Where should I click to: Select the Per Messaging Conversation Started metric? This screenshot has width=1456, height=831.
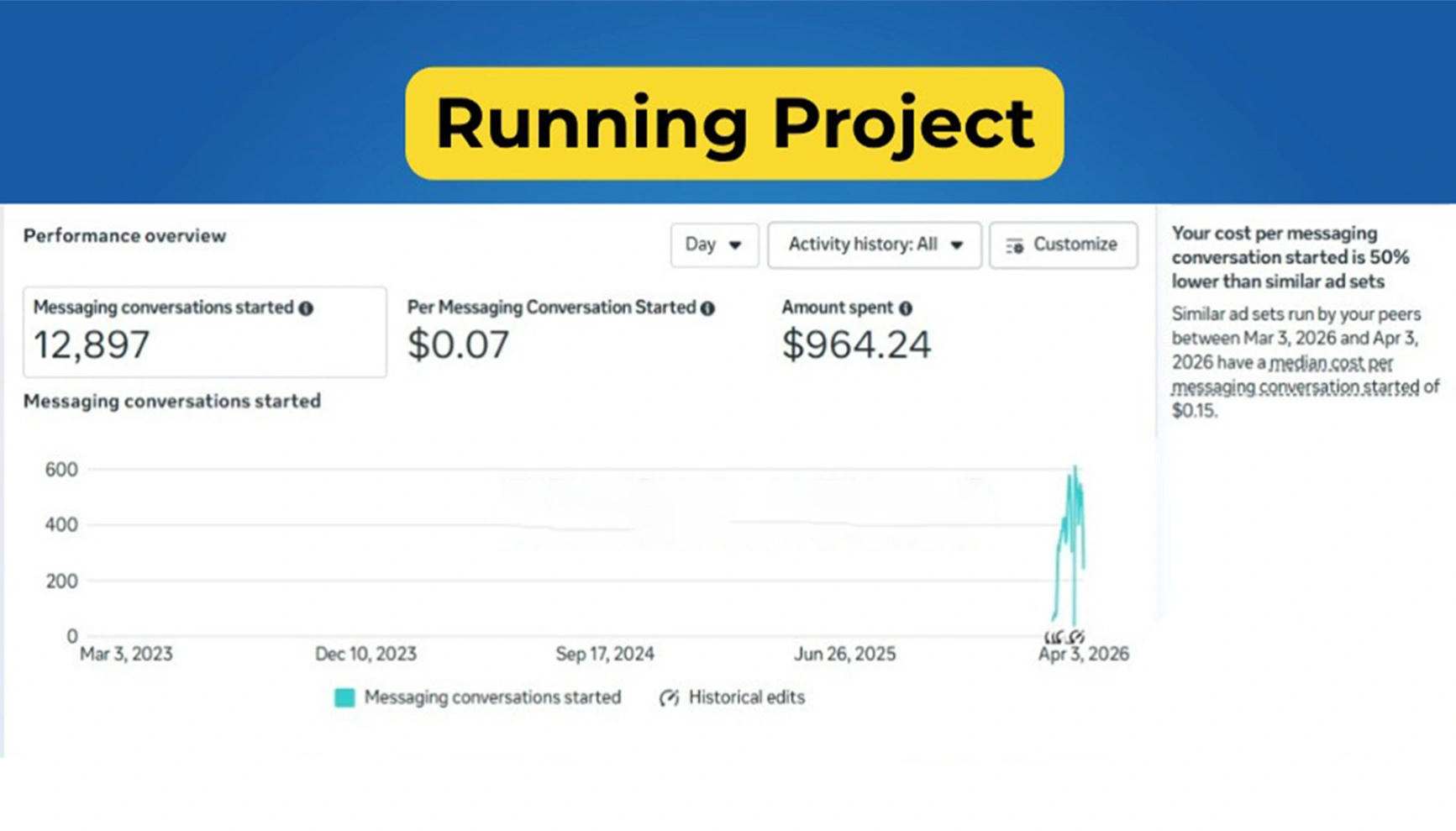point(561,332)
